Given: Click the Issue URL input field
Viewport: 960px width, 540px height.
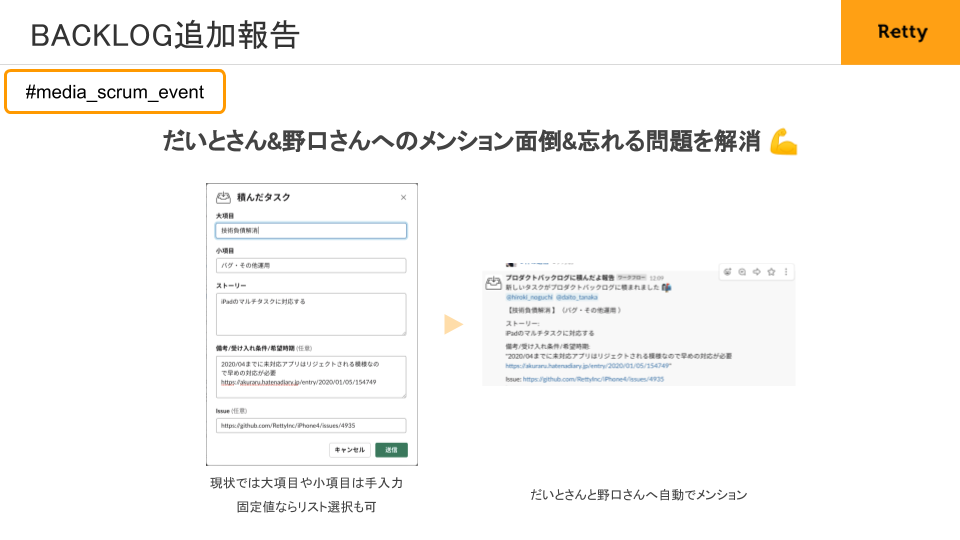Looking at the screenshot, I should click(x=311, y=426).
